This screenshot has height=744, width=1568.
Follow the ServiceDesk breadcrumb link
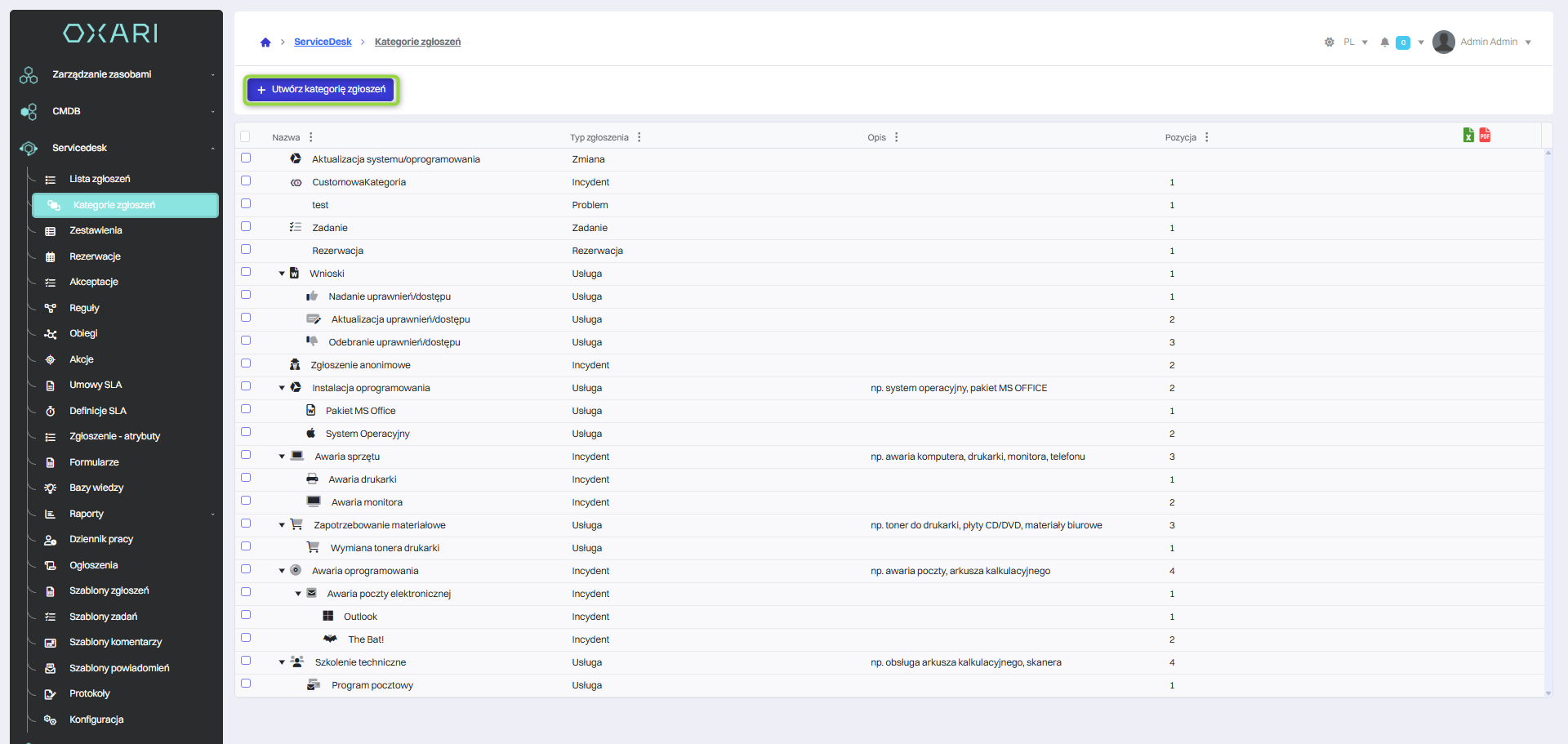coord(323,42)
